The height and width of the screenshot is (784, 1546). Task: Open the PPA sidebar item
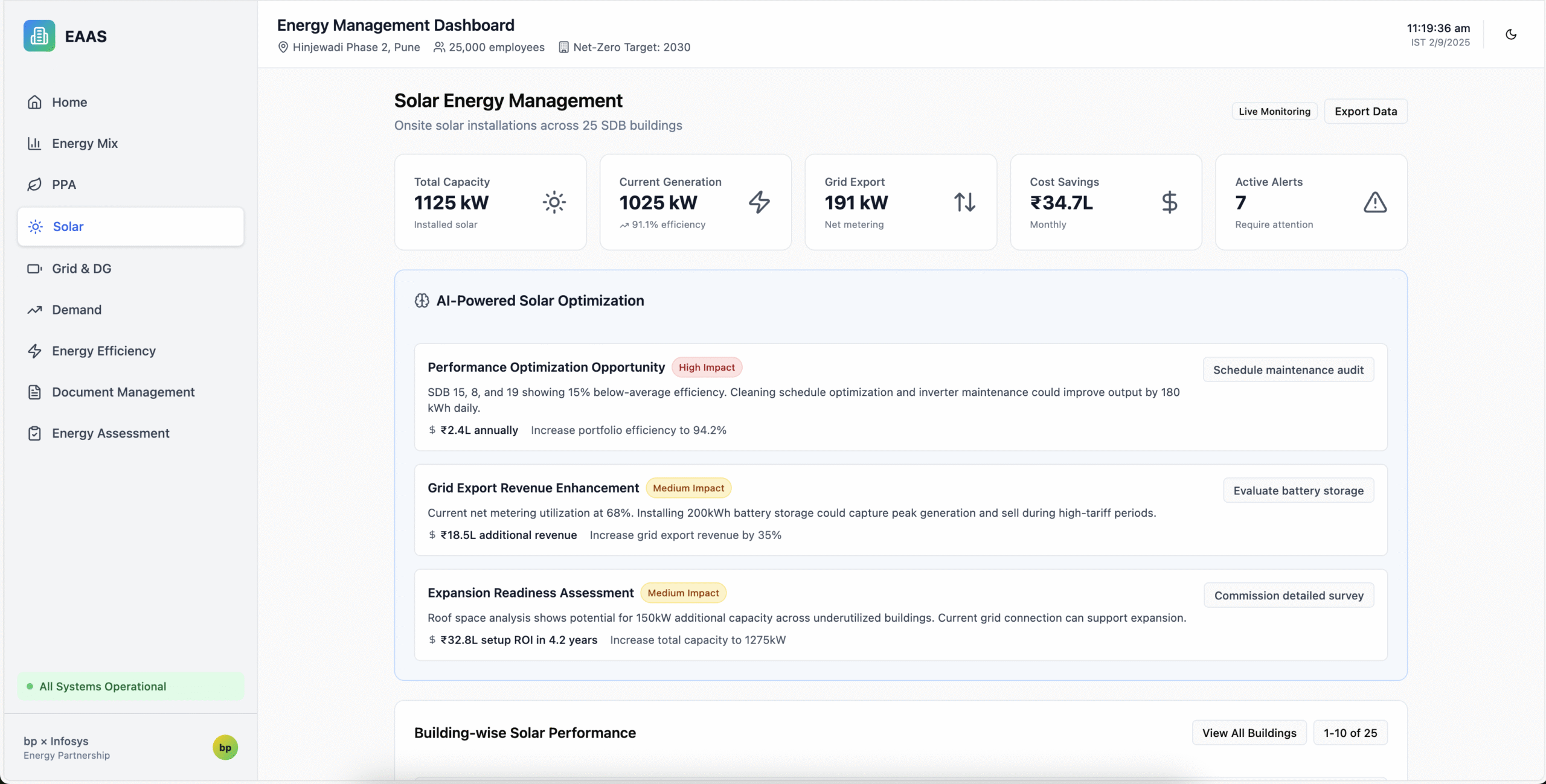(x=63, y=185)
